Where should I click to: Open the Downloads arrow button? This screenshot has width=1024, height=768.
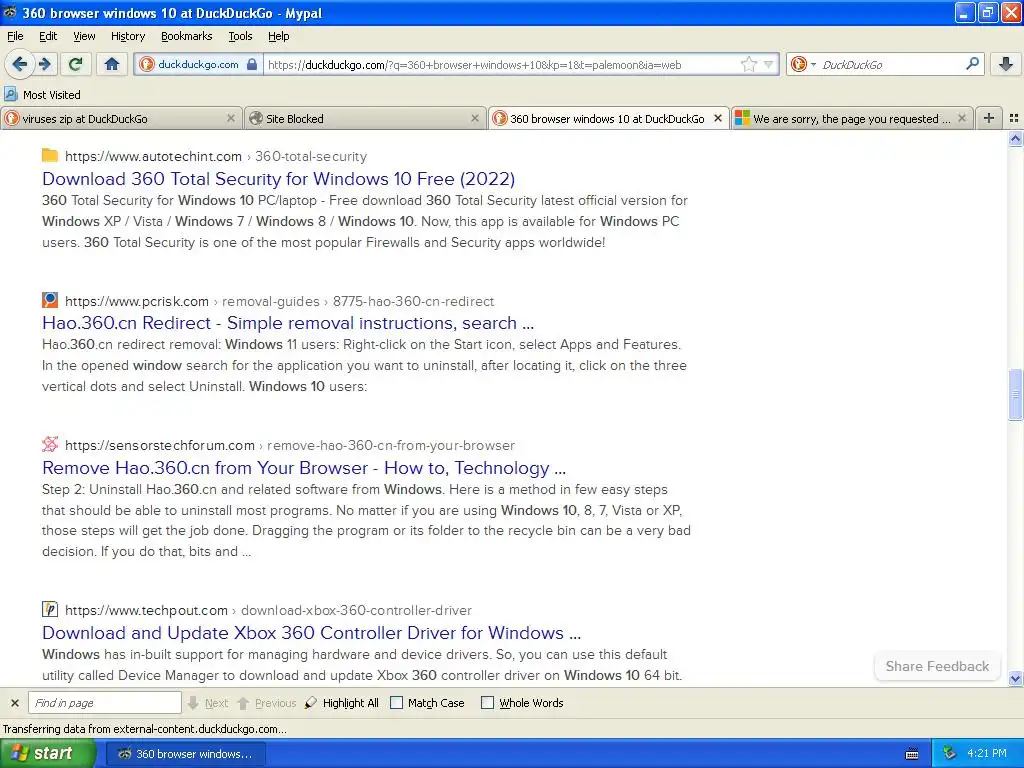pyautogui.click(x=1006, y=64)
